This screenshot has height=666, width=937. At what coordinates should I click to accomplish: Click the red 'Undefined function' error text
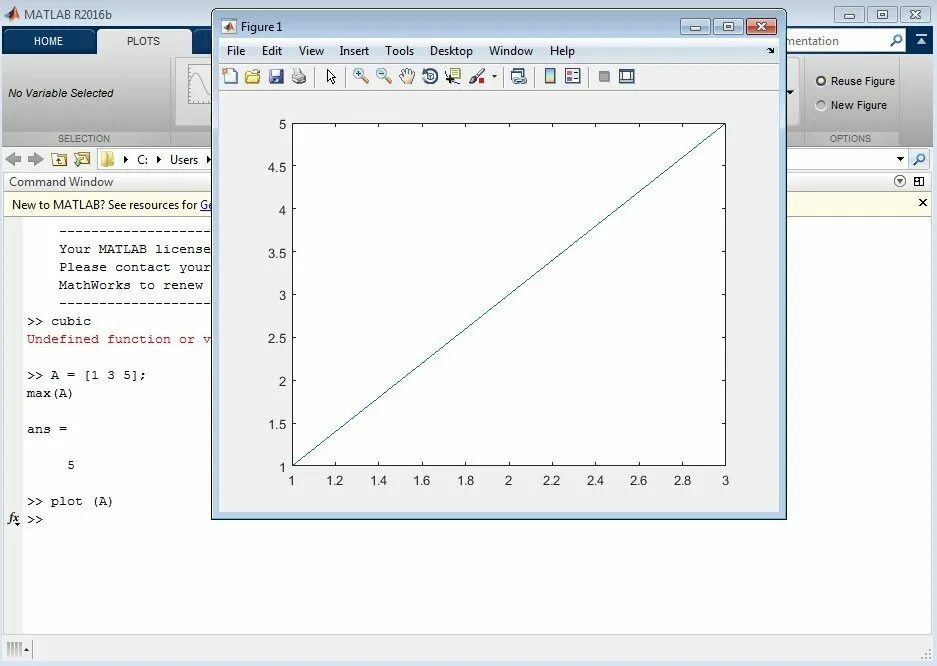pos(118,339)
